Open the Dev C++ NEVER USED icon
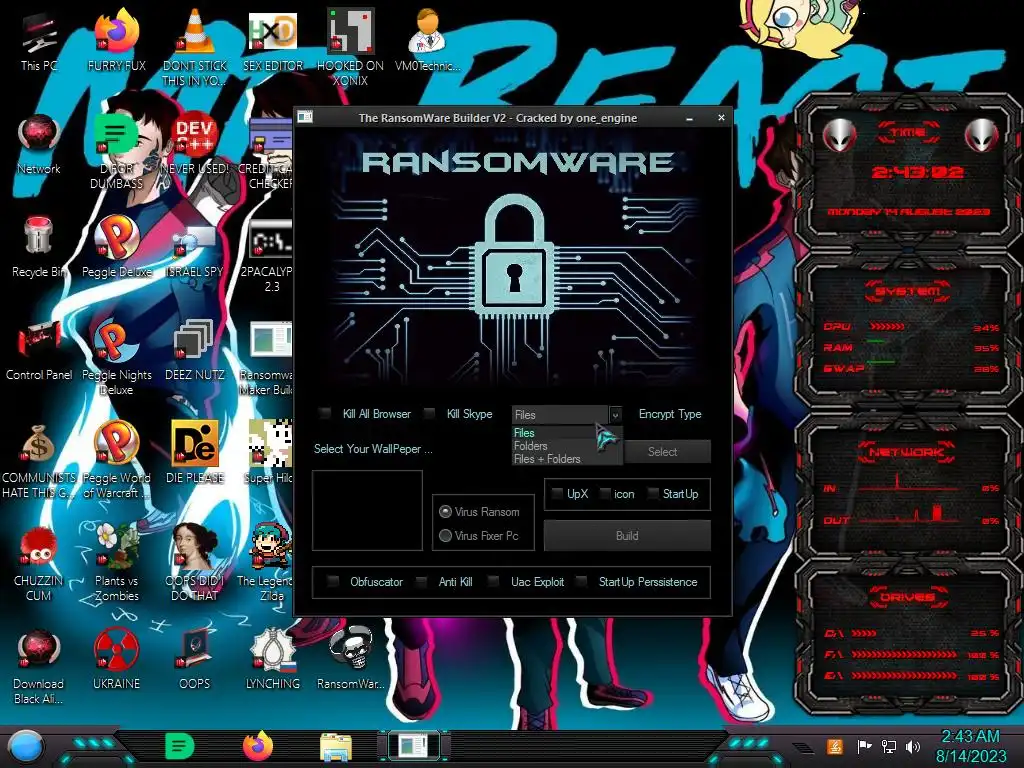This screenshot has width=1024, height=768. tap(195, 144)
